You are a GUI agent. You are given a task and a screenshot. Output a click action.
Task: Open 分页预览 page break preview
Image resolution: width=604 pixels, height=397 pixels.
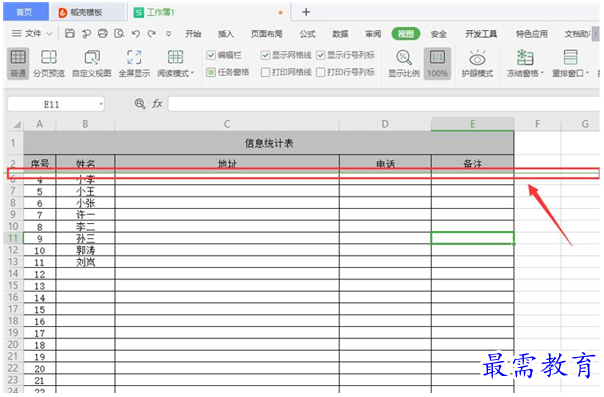click(49, 64)
